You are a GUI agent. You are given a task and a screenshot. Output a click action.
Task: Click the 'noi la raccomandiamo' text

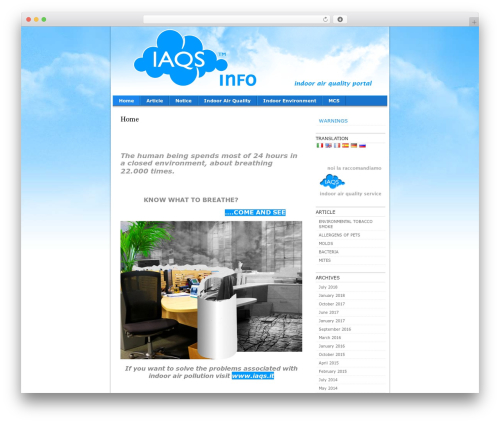[x=354, y=168]
